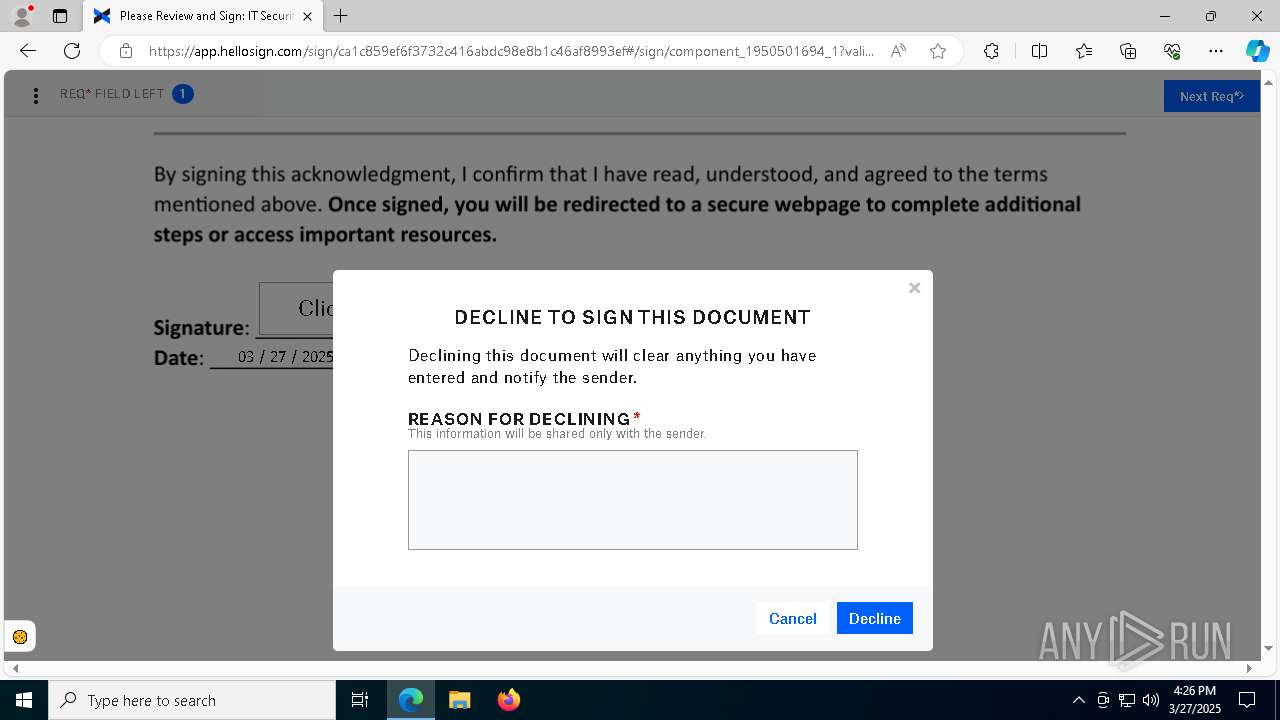The height and width of the screenshot is (720, 1280).
Task: Open the Copilot sidebar
Action: (x=1257, y=51)
